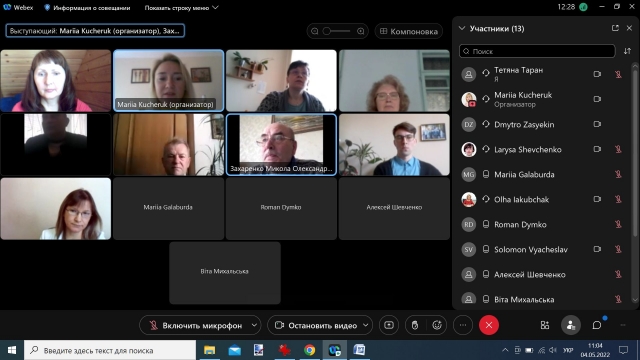
Task: Select Mariia Kucheruk (организатор) video tile
Action: (x=169, y=80)
